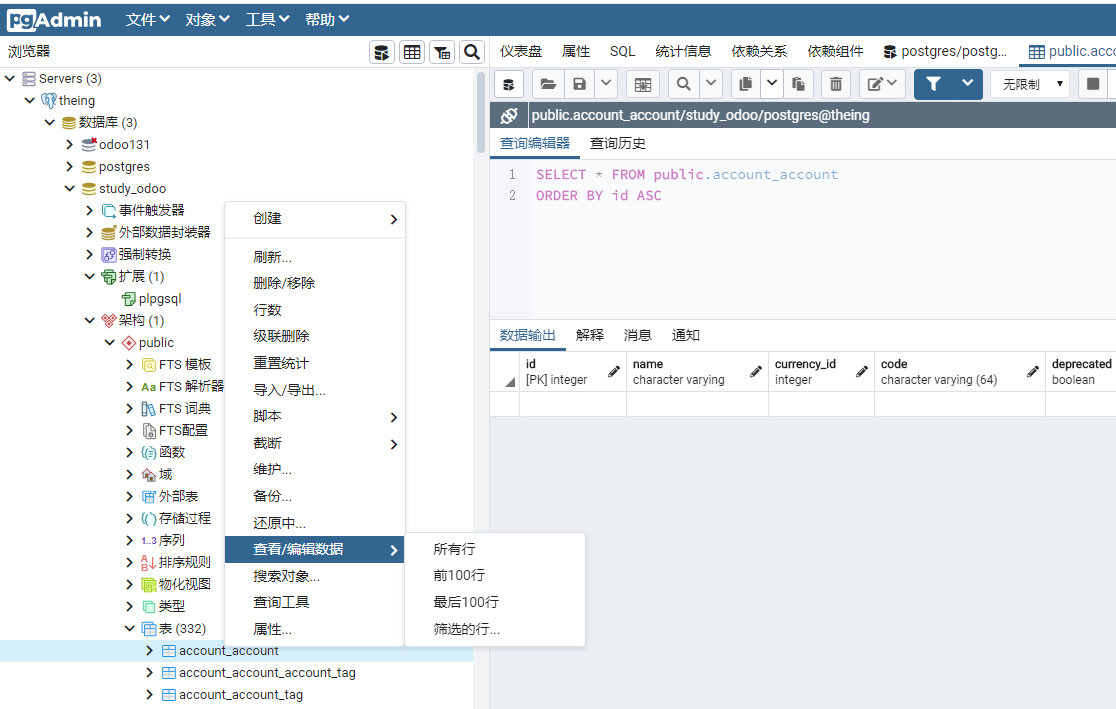Open the 对象 menu
Viewport: 1116px width, 709px height.
point(207,20)
